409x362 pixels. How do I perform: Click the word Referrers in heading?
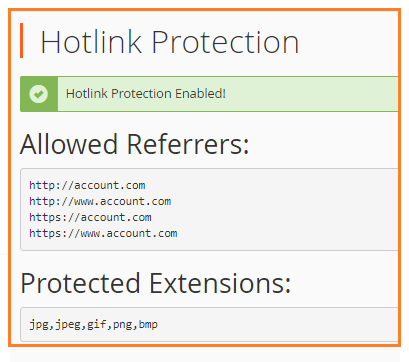[188, 144]
